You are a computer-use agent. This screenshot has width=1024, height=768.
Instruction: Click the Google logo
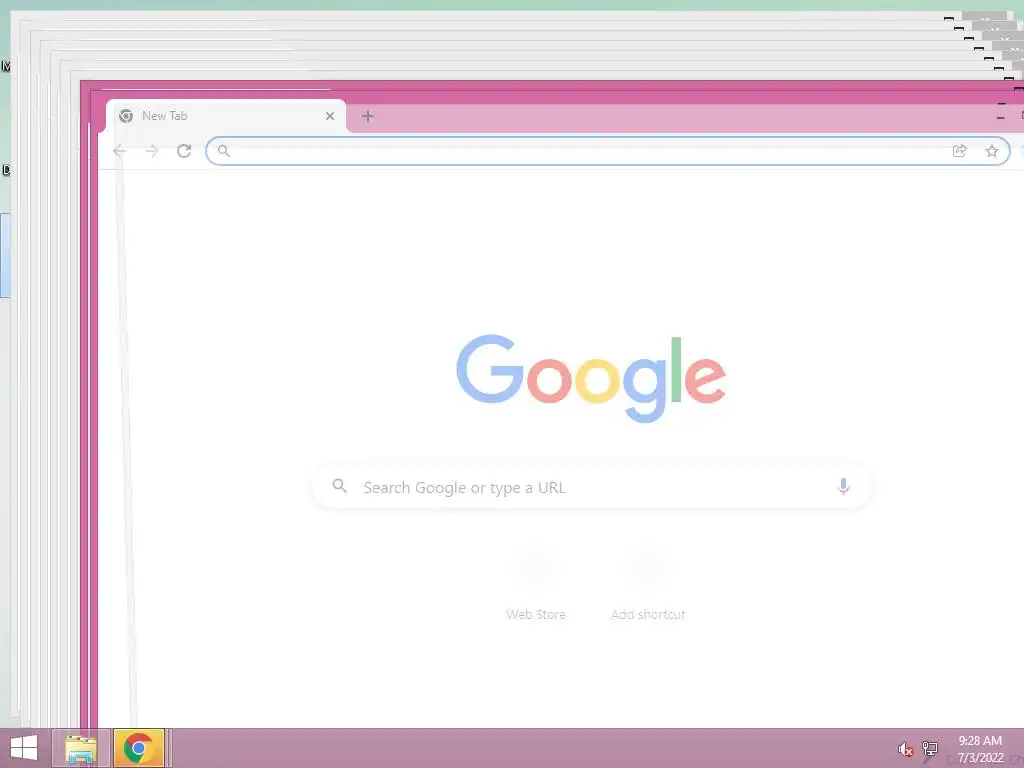591,378
